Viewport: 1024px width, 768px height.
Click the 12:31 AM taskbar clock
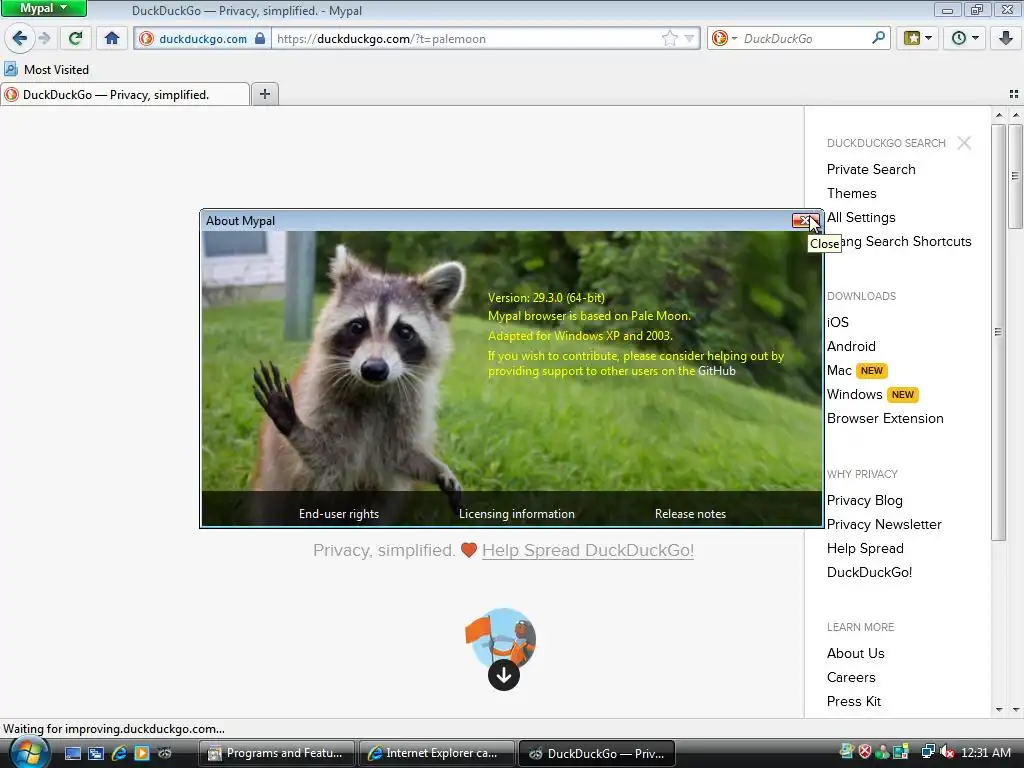click(985, 752)
